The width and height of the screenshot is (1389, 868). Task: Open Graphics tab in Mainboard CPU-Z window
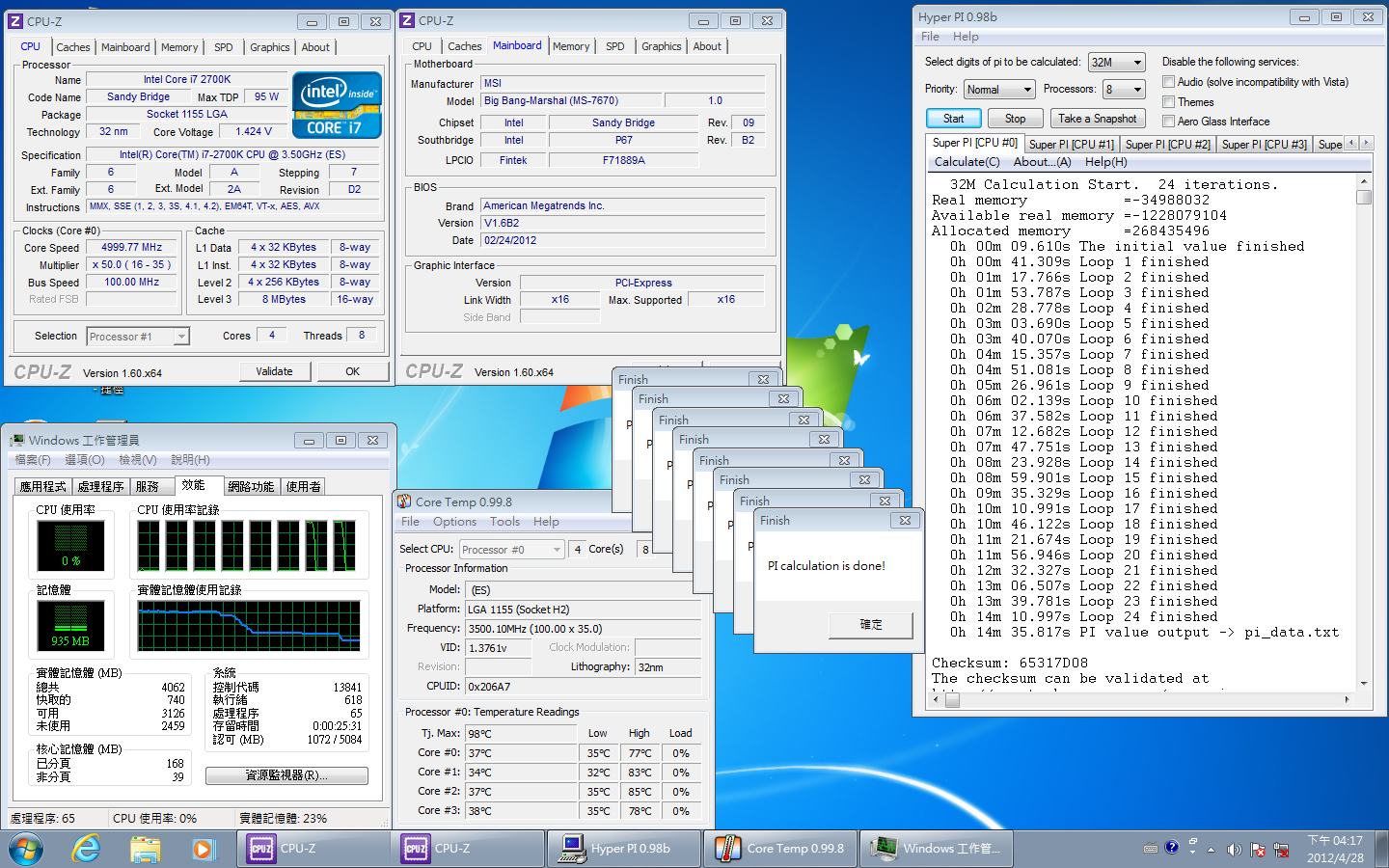[661, 46]
